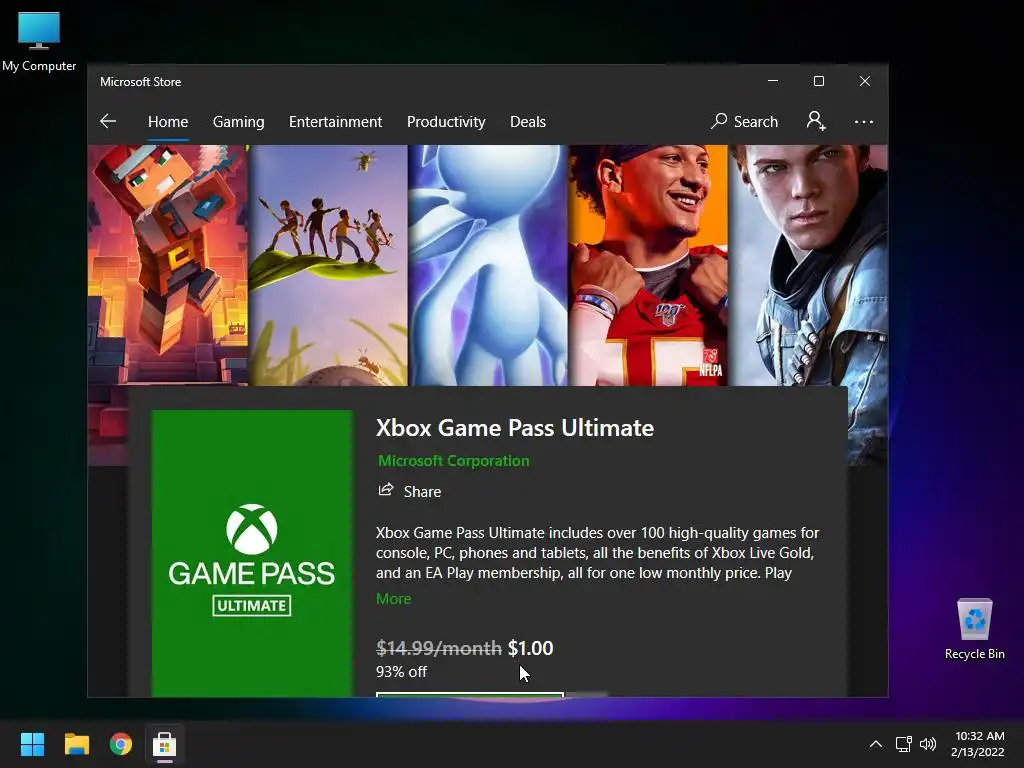1024x768 pixels.
Task: Click the Microsoft Store taskbar icon
Action: tap(165, 744)
